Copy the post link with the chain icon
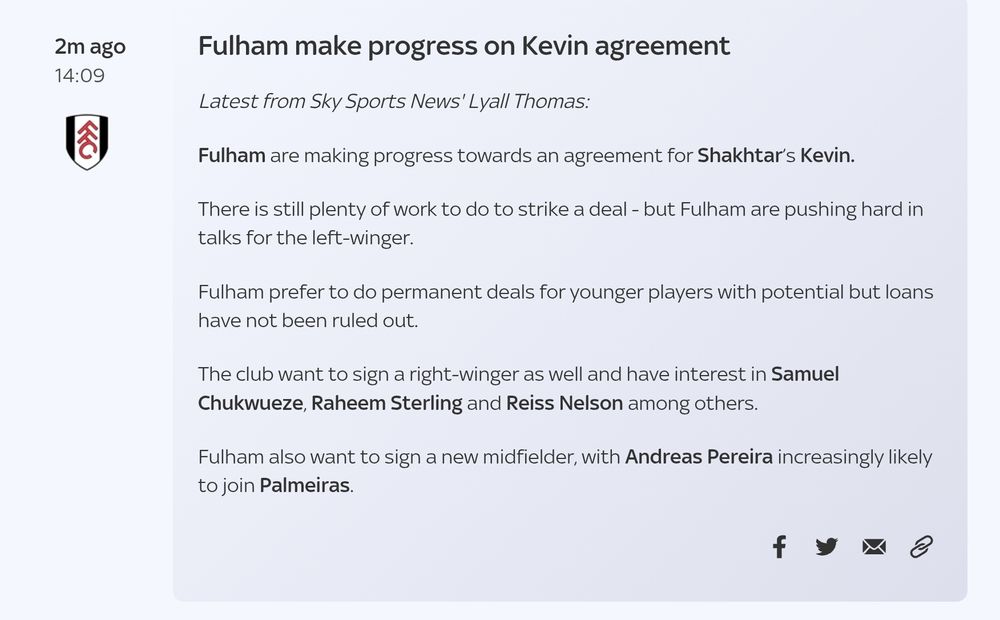 click(921, 547)
